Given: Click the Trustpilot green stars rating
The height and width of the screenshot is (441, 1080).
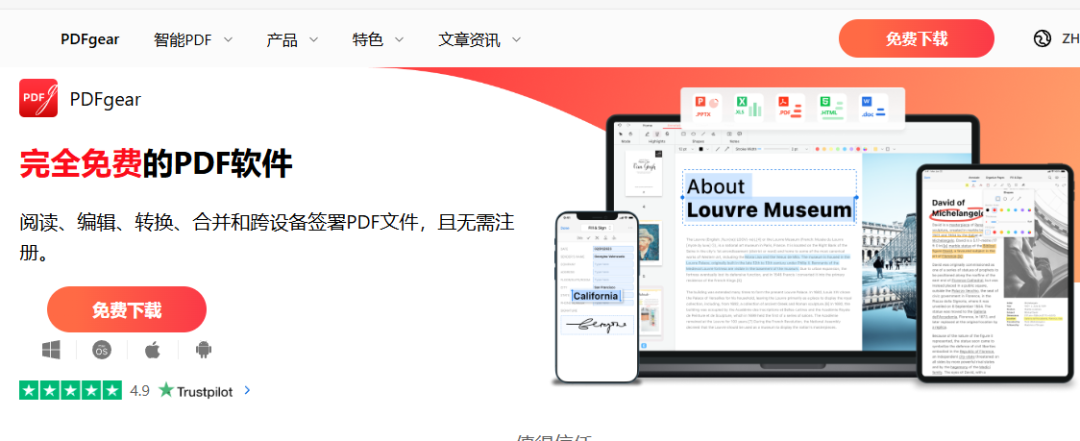Looking at the screenshot, I should (70, 391).
